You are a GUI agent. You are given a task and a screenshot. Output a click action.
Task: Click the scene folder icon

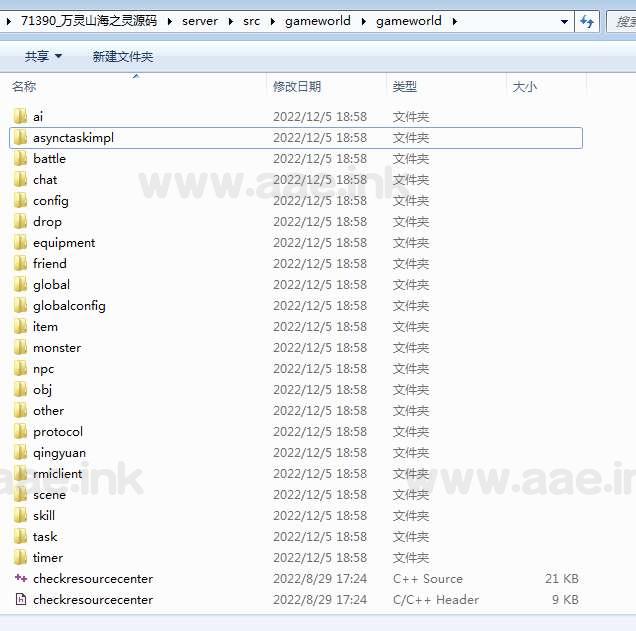click(x=20, y=494)
